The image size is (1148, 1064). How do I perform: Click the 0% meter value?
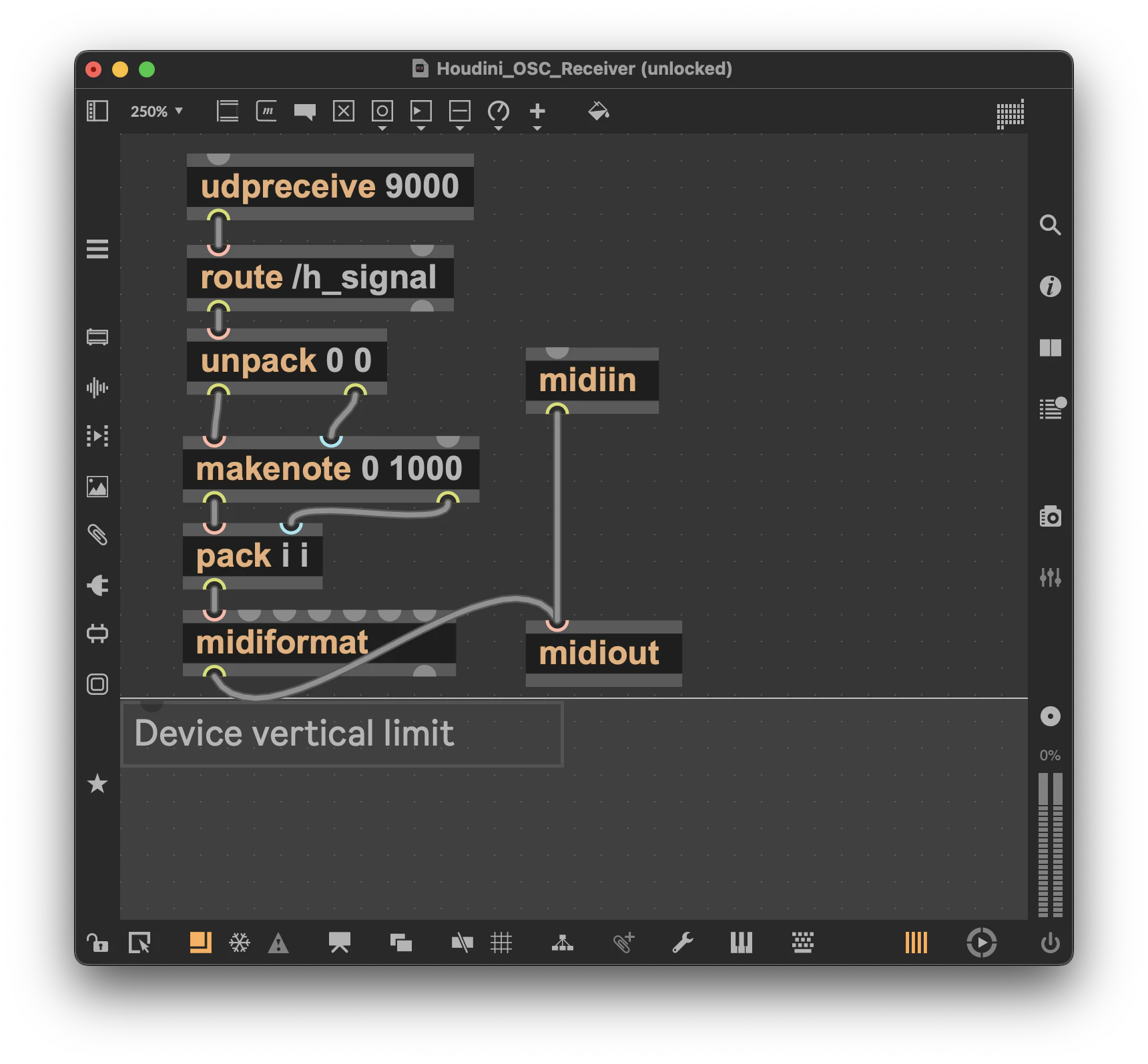(x=1050, y=755)
